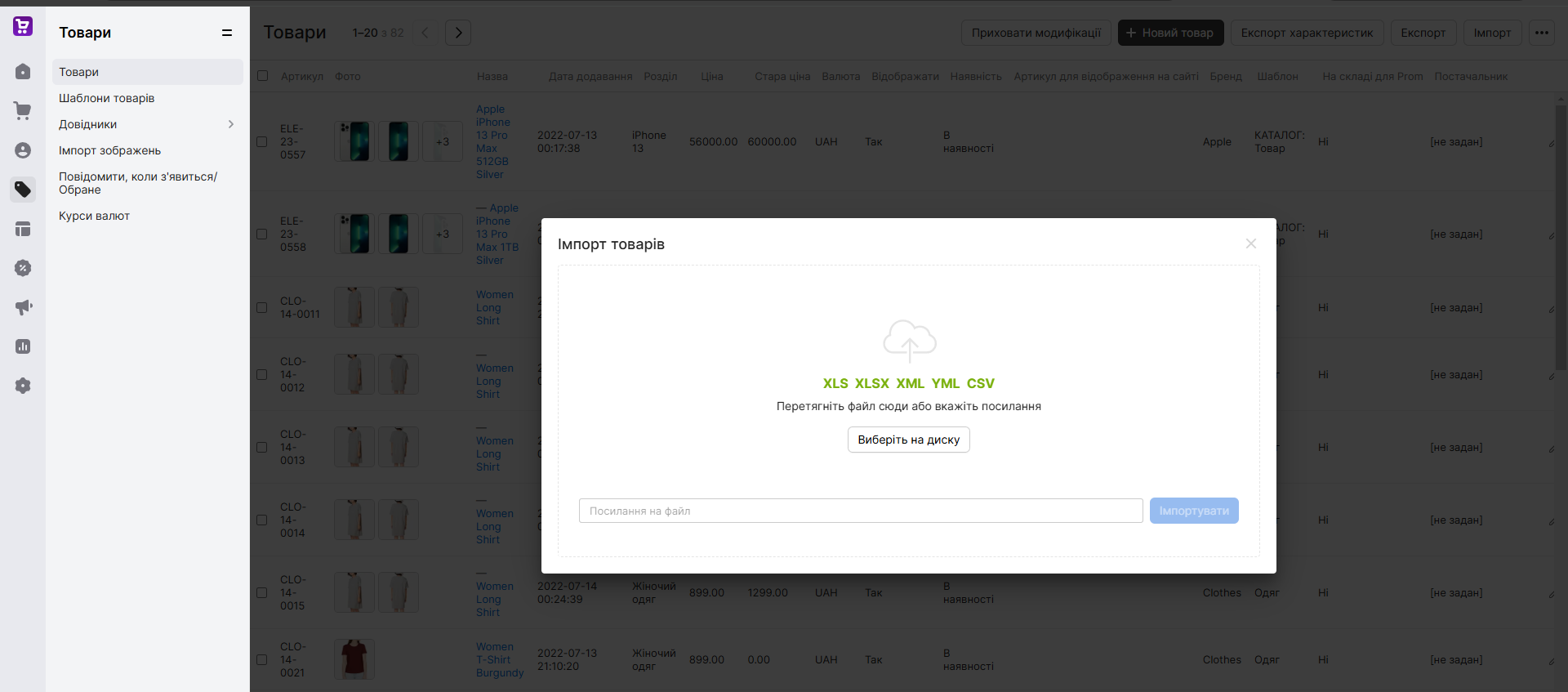Screen dimensions: 1568x692
Task: Click the Новий товар button
Action: coord(1170,33)
